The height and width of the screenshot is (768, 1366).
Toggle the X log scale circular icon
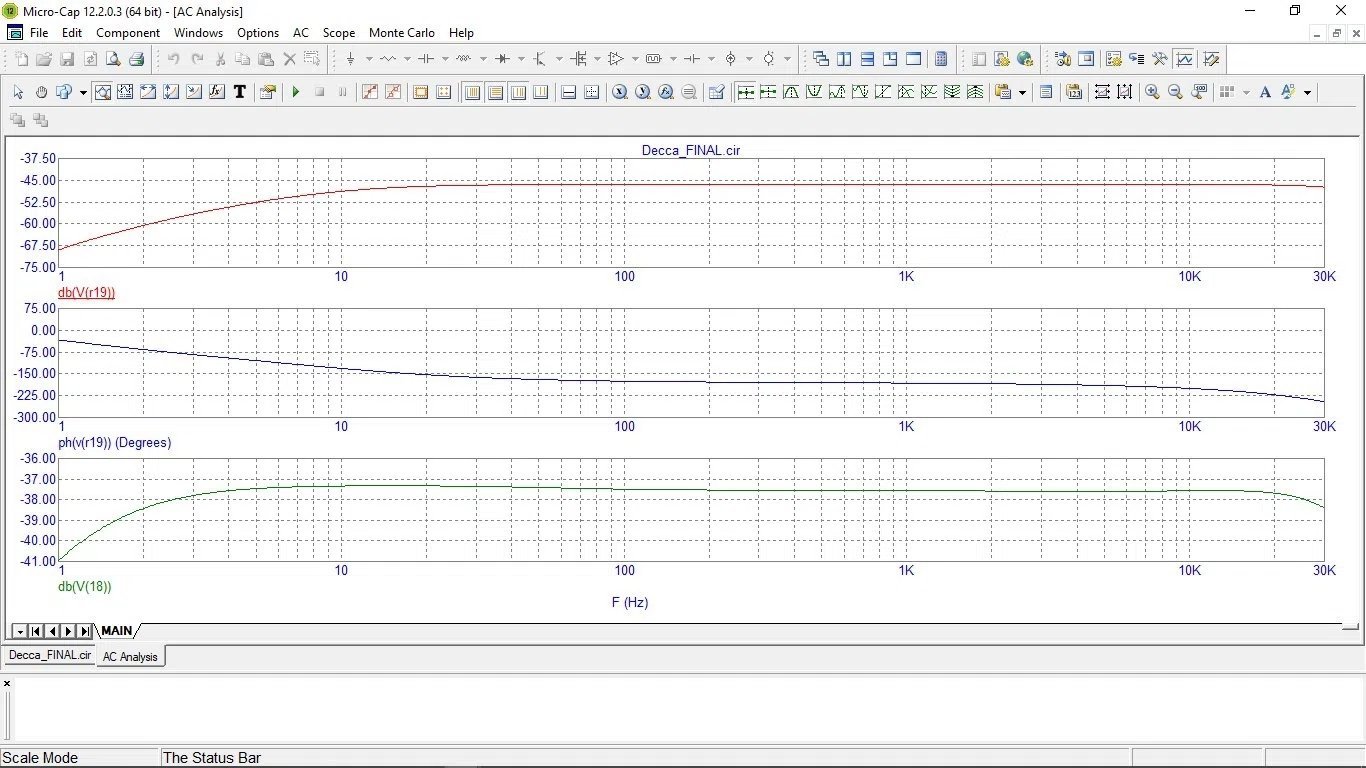(620, 92)
